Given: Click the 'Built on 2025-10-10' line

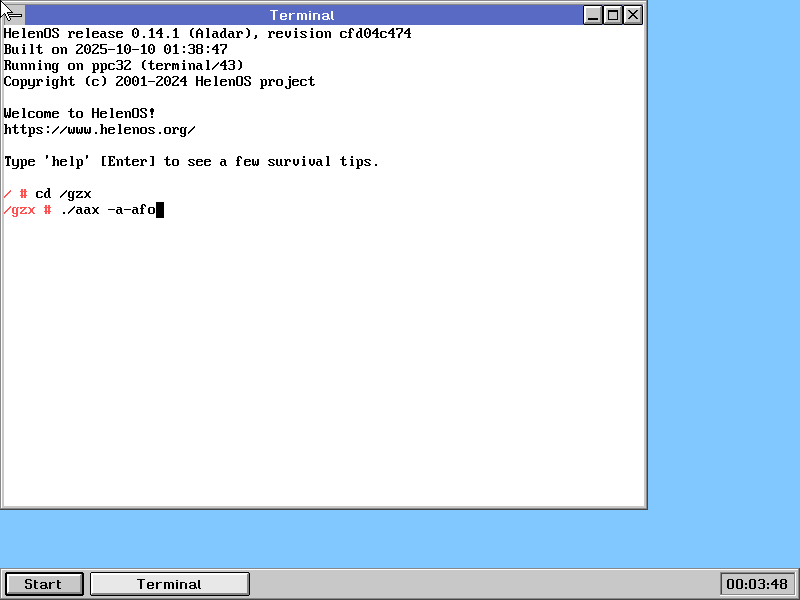Looking at the screenshot, I should (115, 50).
